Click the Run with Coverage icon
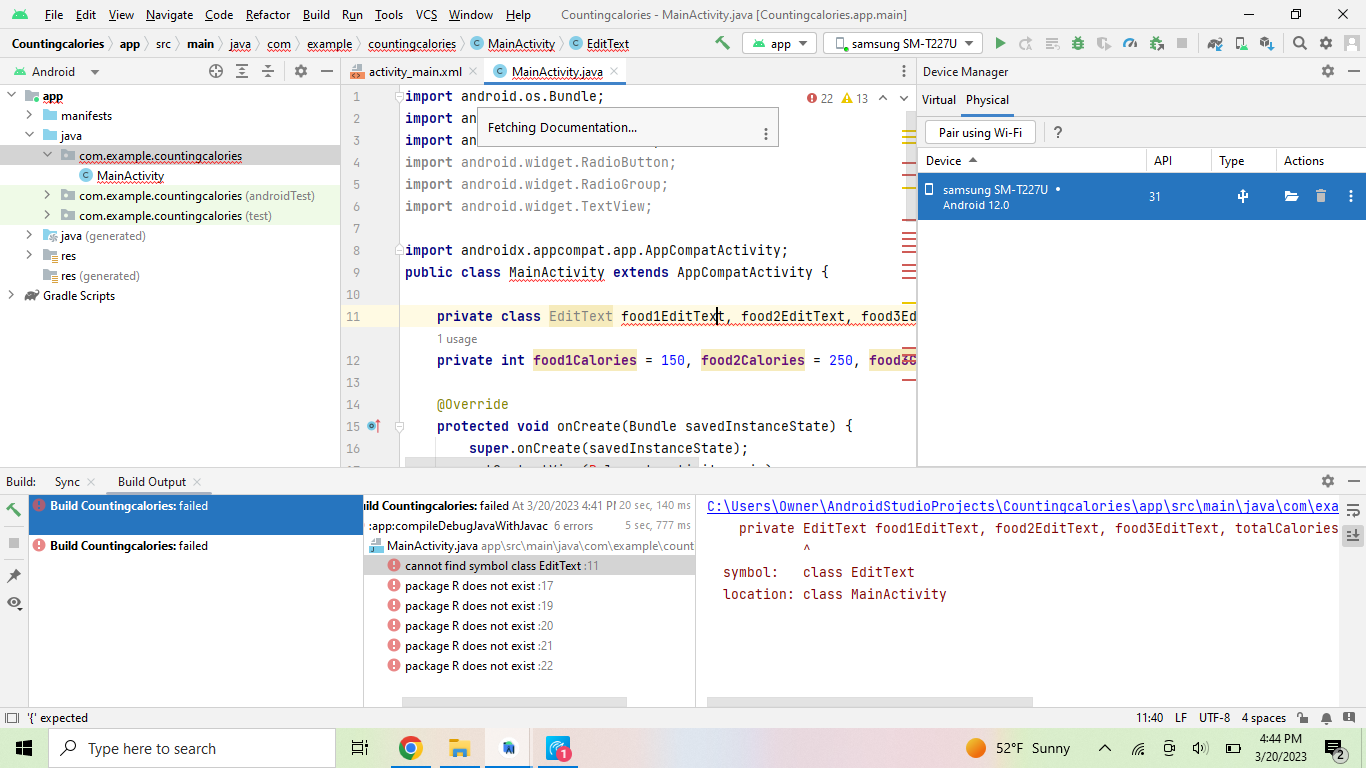 pos(1104,43)
